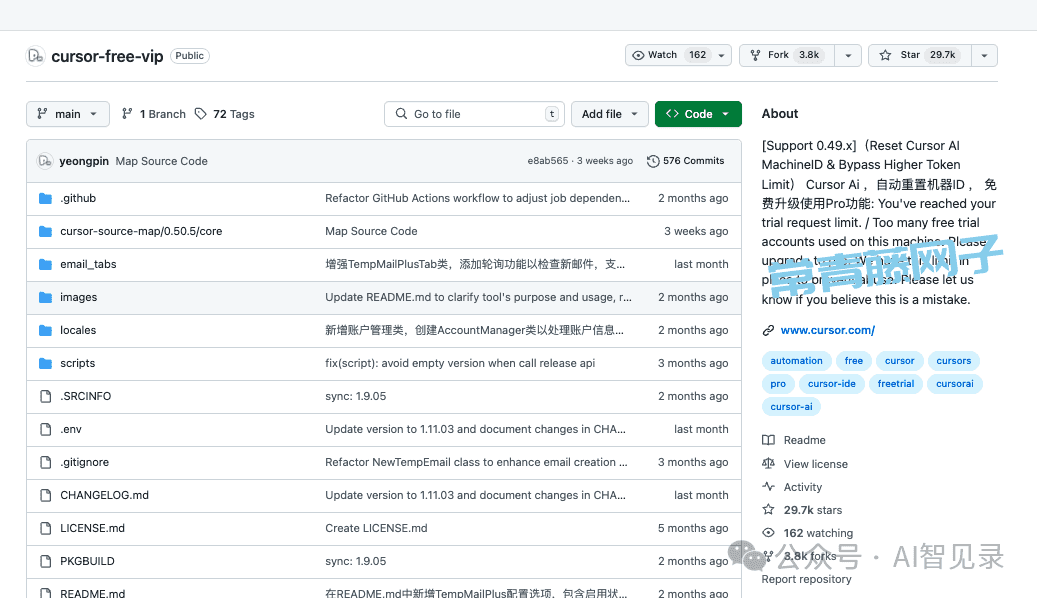Expand the main branch dropdown
This screenshot has width=1037, height=598.
click(68, 114)
